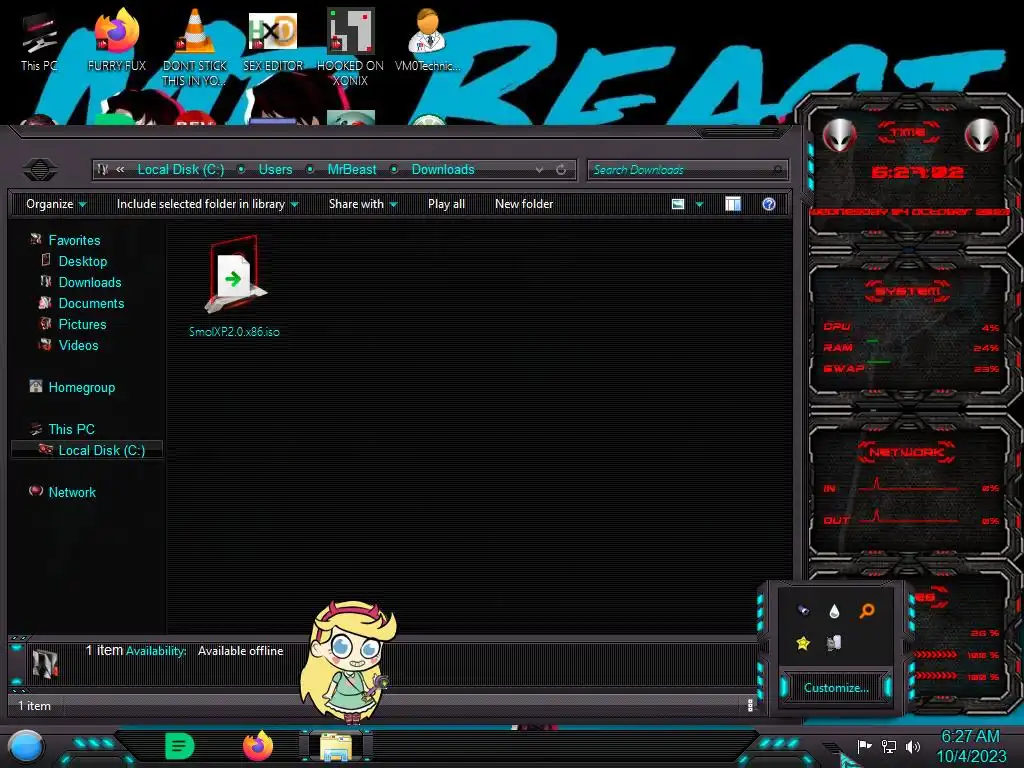Open Downloads under Favorites
This screenshot has height=768, width=1024.
tap(90, 282)
